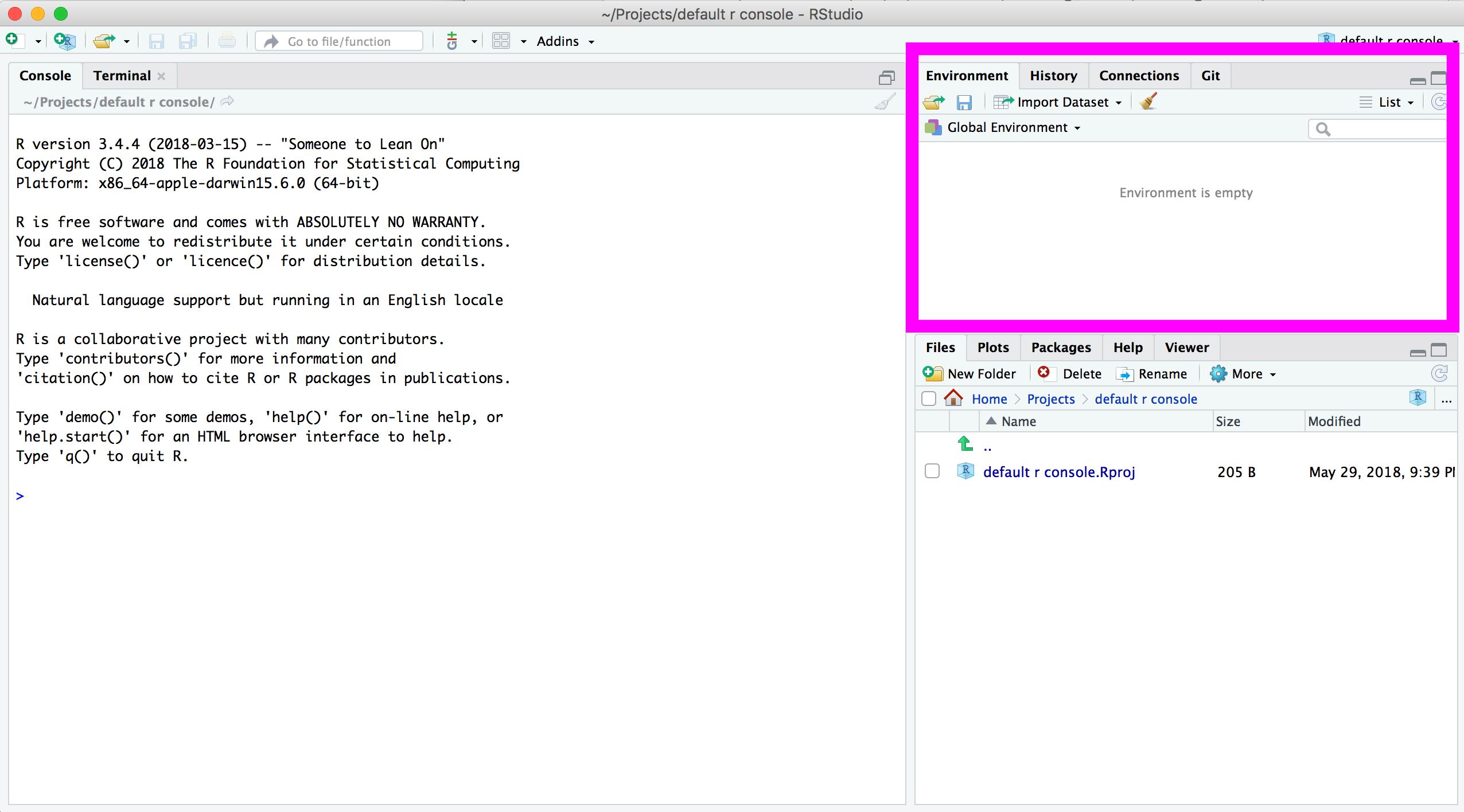Screen dimensions: 1464x812
Task: Toggle the select-all files checkbox
Action: (x=929, y=399)
